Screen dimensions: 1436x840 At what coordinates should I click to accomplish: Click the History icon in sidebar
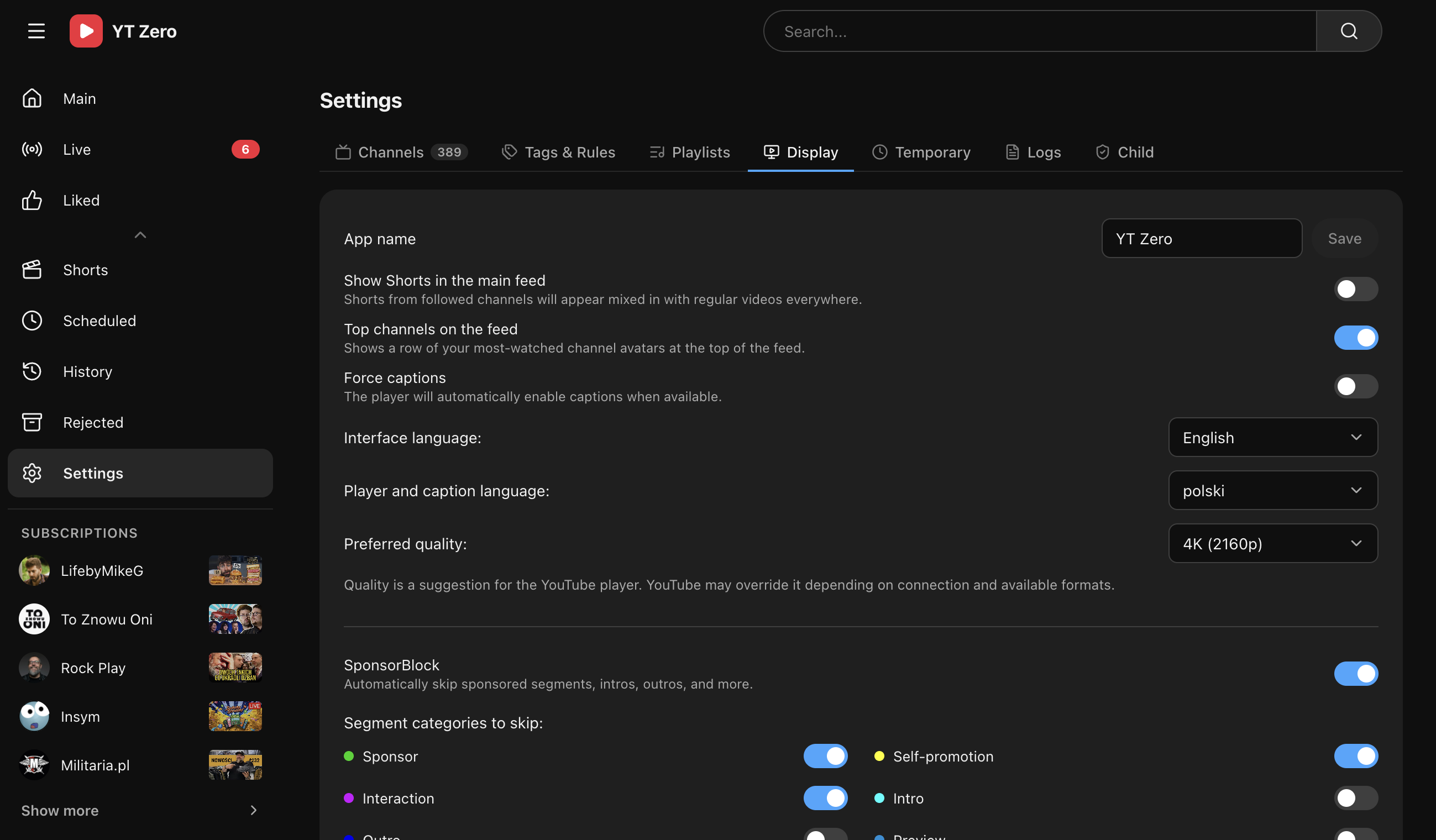click(x=32, y=371)
